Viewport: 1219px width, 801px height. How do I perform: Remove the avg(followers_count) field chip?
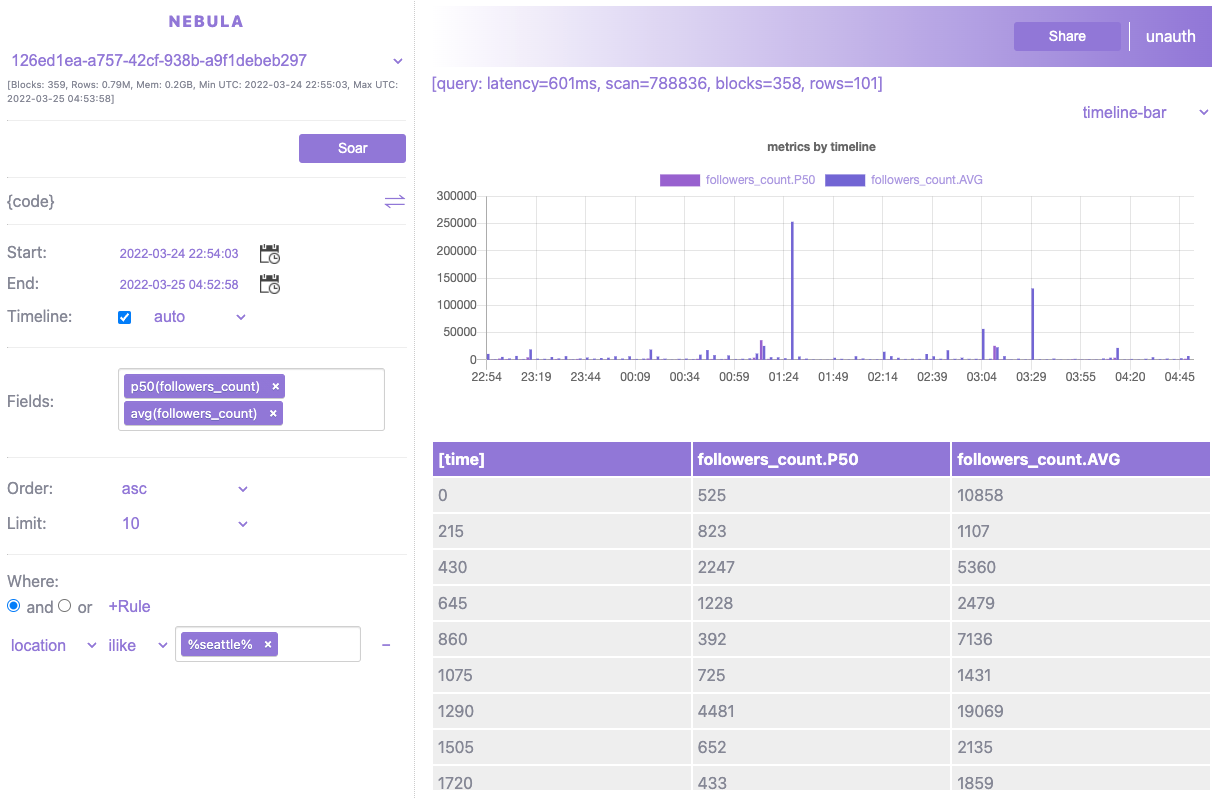tap(271, 413)
